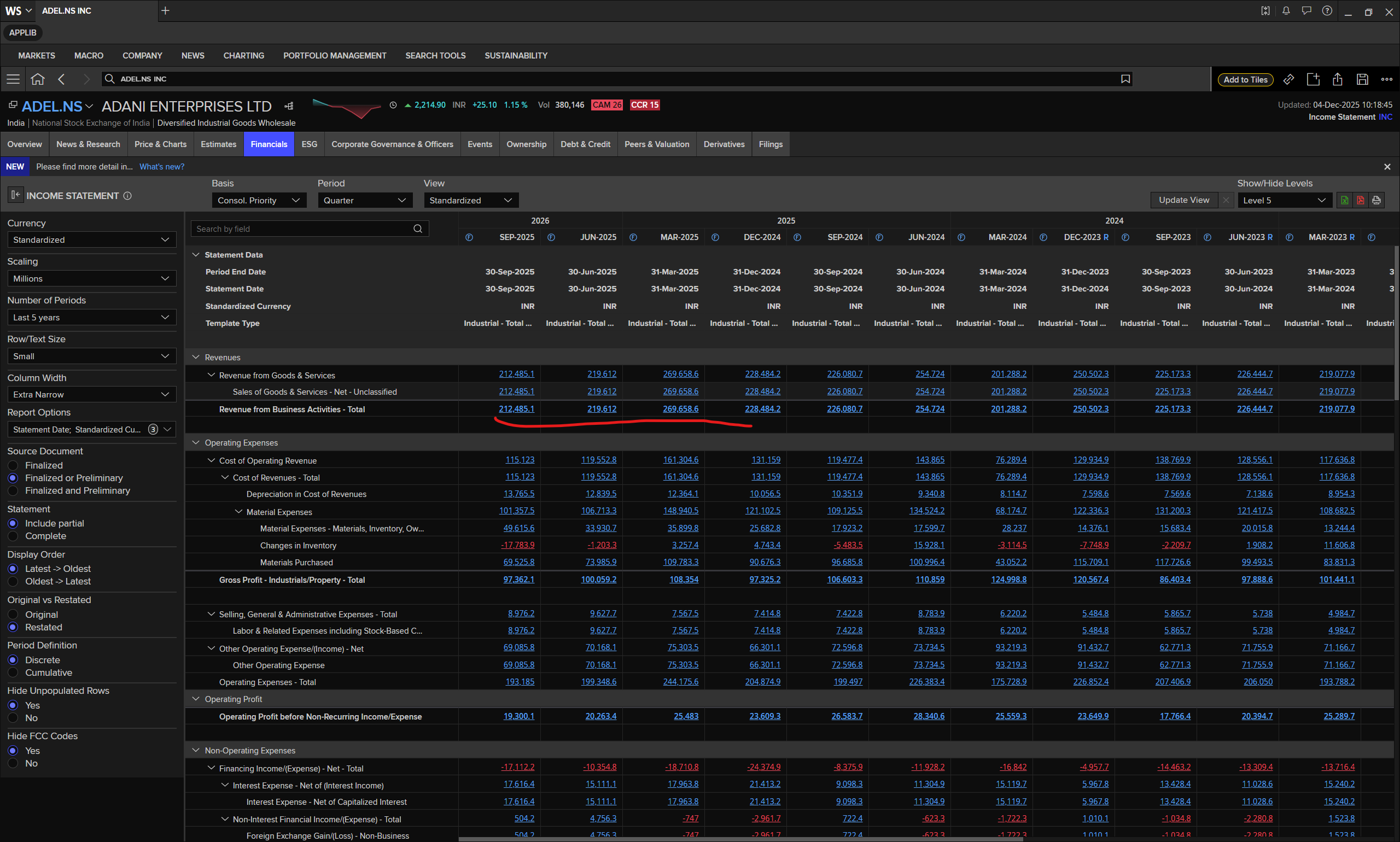
Task: Bookmark the ADEL.NS INC page
Action: coord(1125,79)
